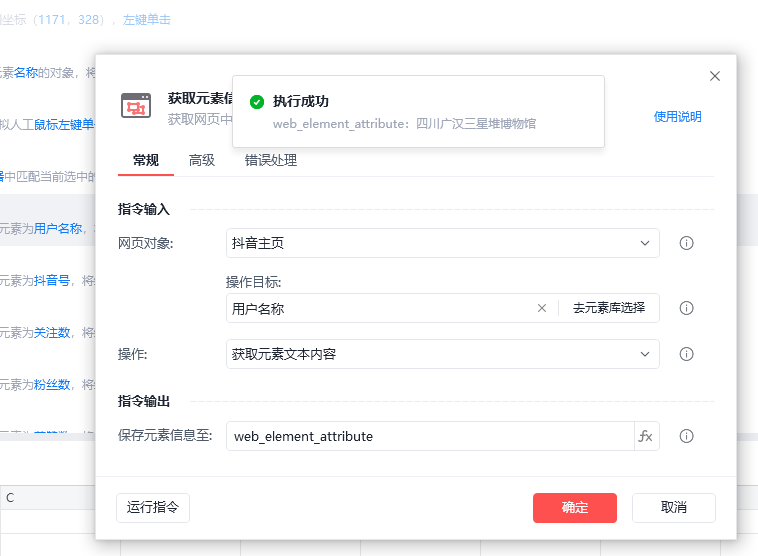Click the 指令输入 section heading
Viewport: 758px width, 556px height.
(x=144, y=209)
